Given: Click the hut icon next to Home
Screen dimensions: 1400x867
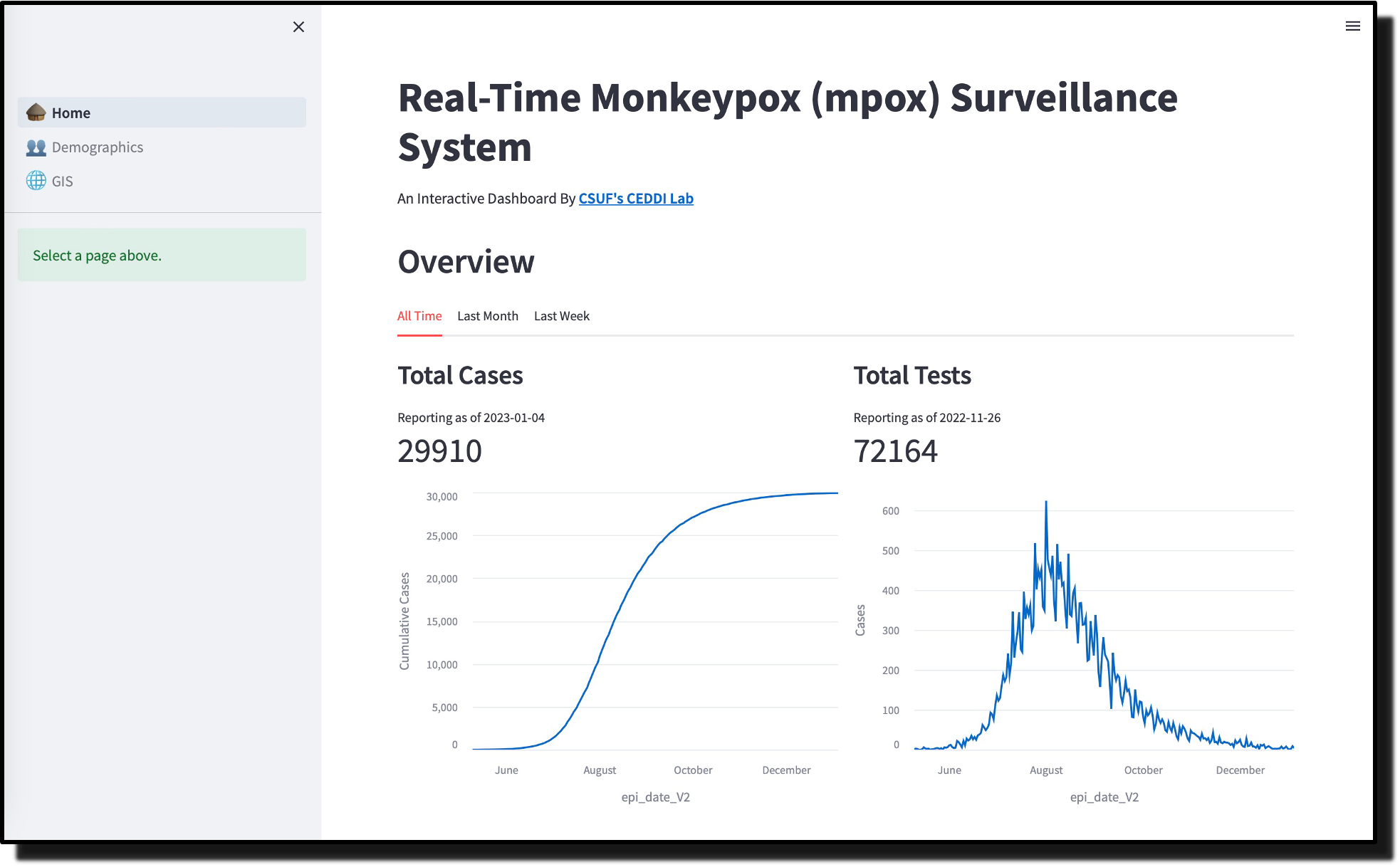Looking at the screenshot, I should [36, 112].
